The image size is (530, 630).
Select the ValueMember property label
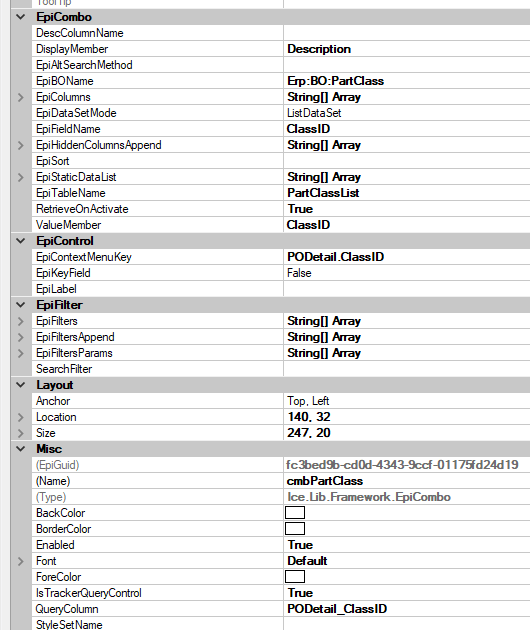coord(68,225)
